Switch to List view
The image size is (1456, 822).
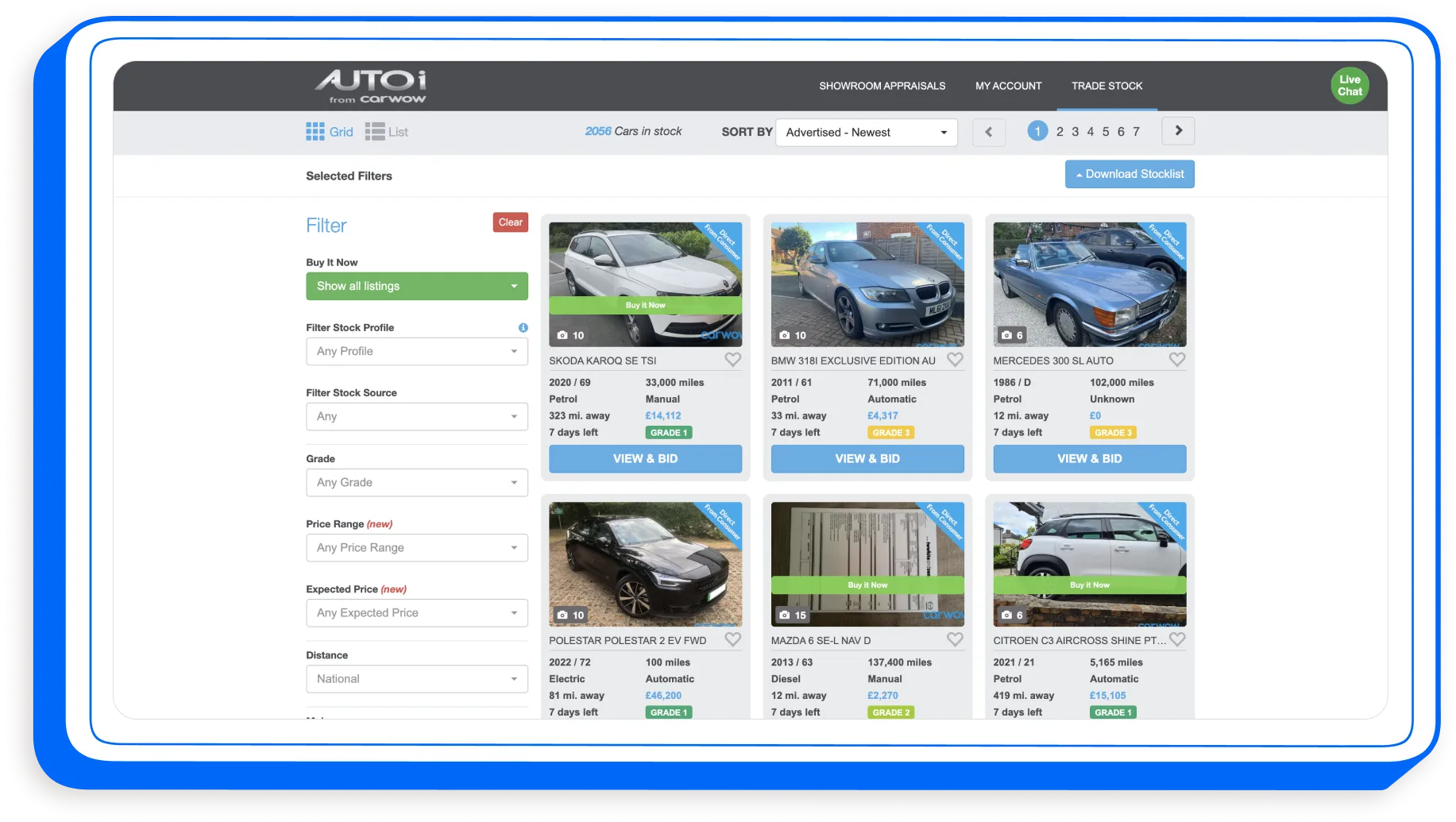coord(387,132)
